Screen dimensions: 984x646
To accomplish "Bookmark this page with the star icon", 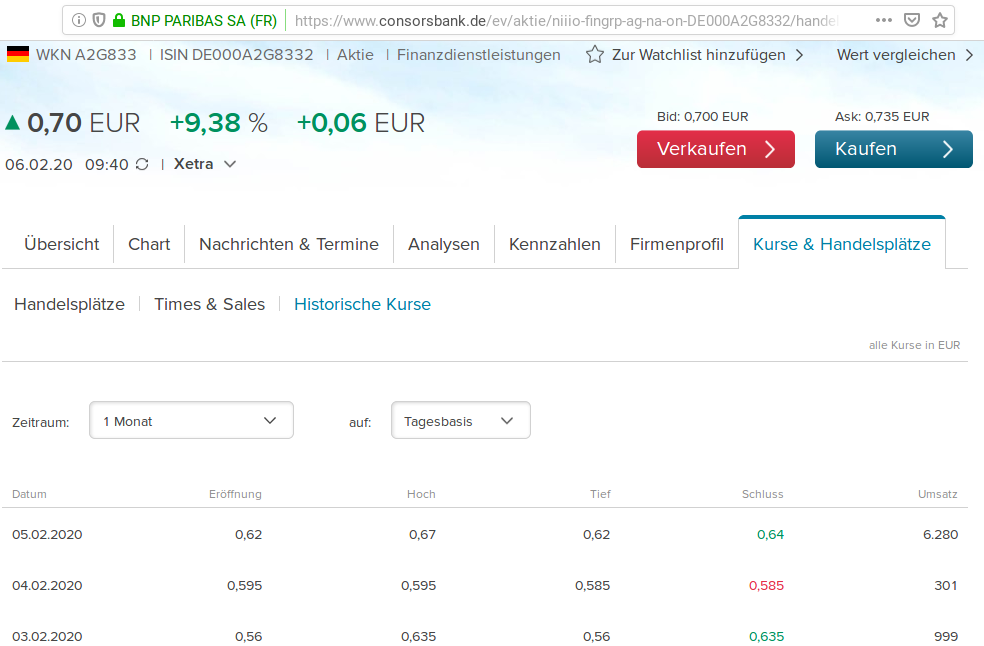I will (939, 19).
